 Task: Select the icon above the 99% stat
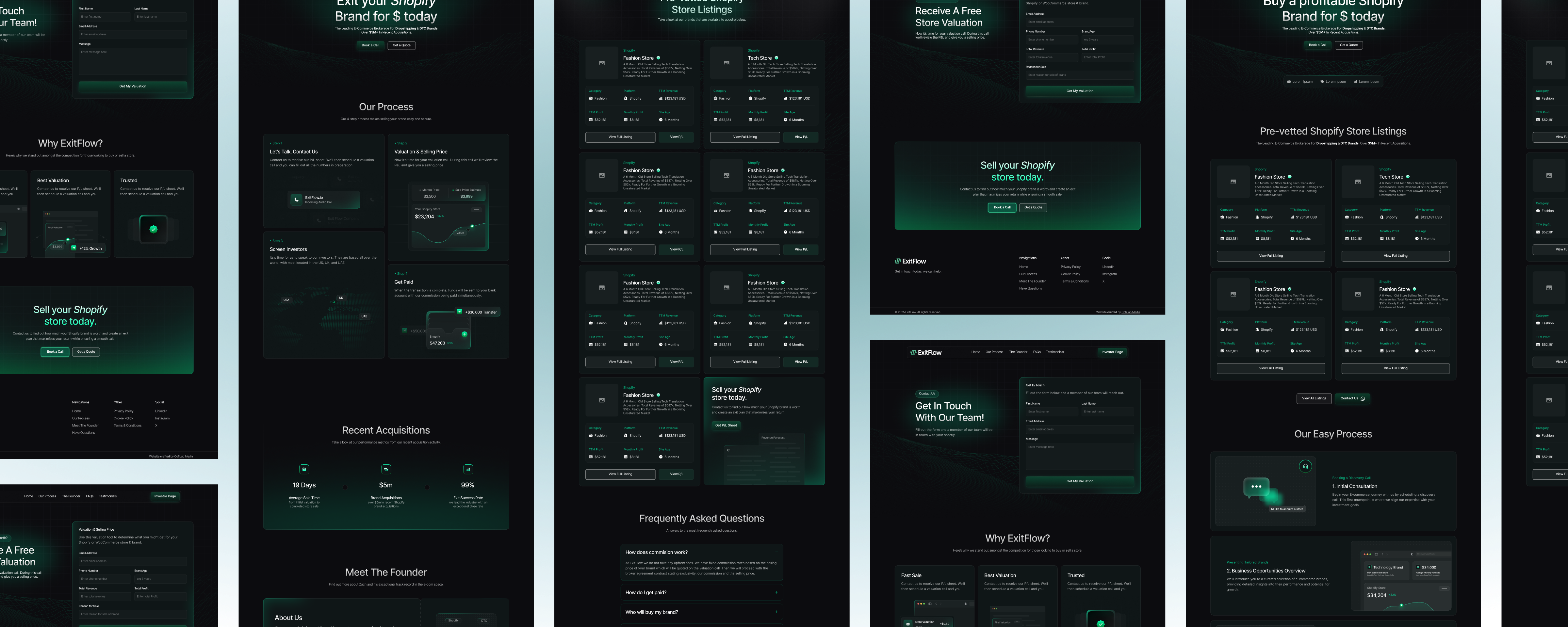click(x=468, y=469)
